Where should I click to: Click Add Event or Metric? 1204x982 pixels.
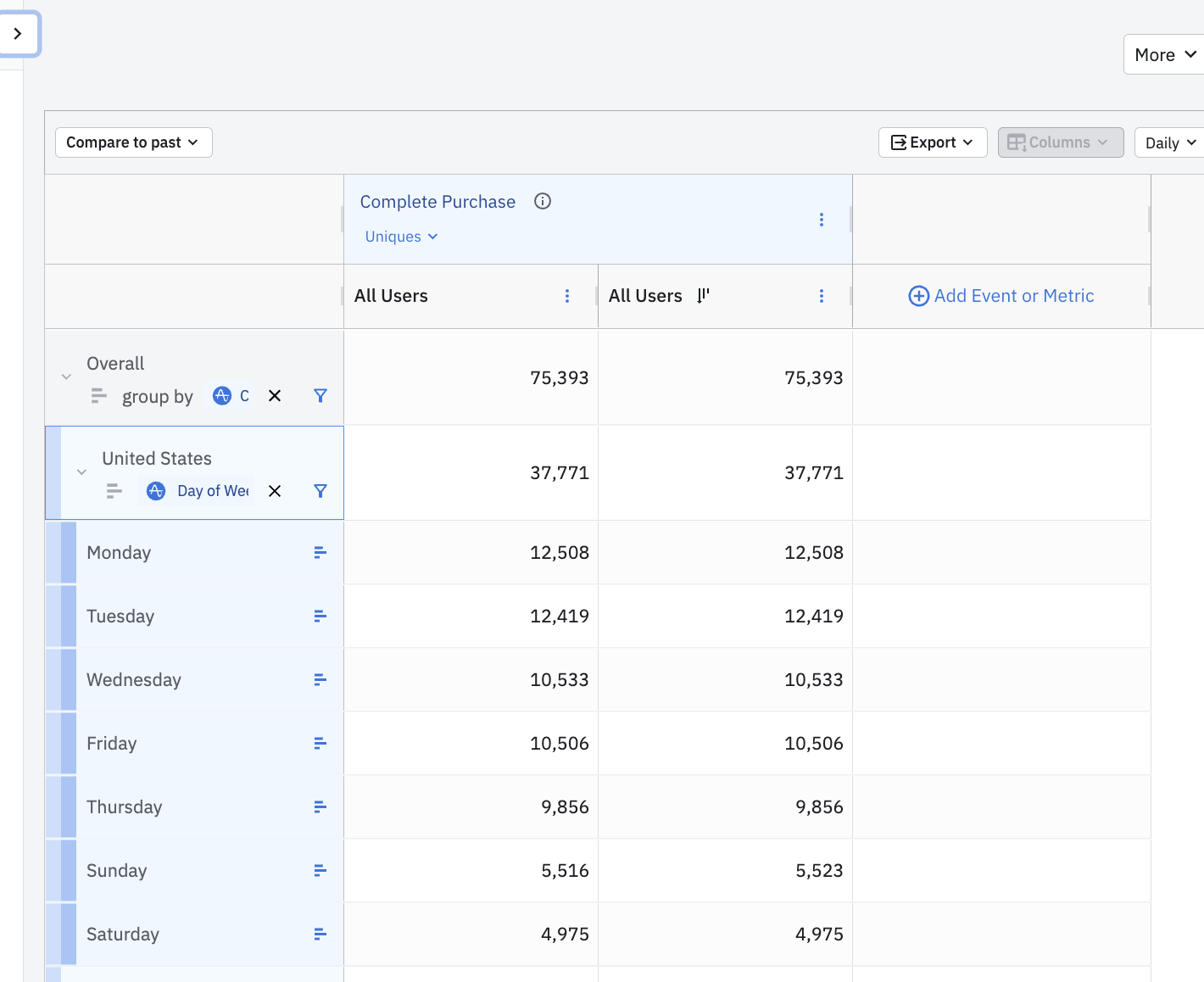1001,296
